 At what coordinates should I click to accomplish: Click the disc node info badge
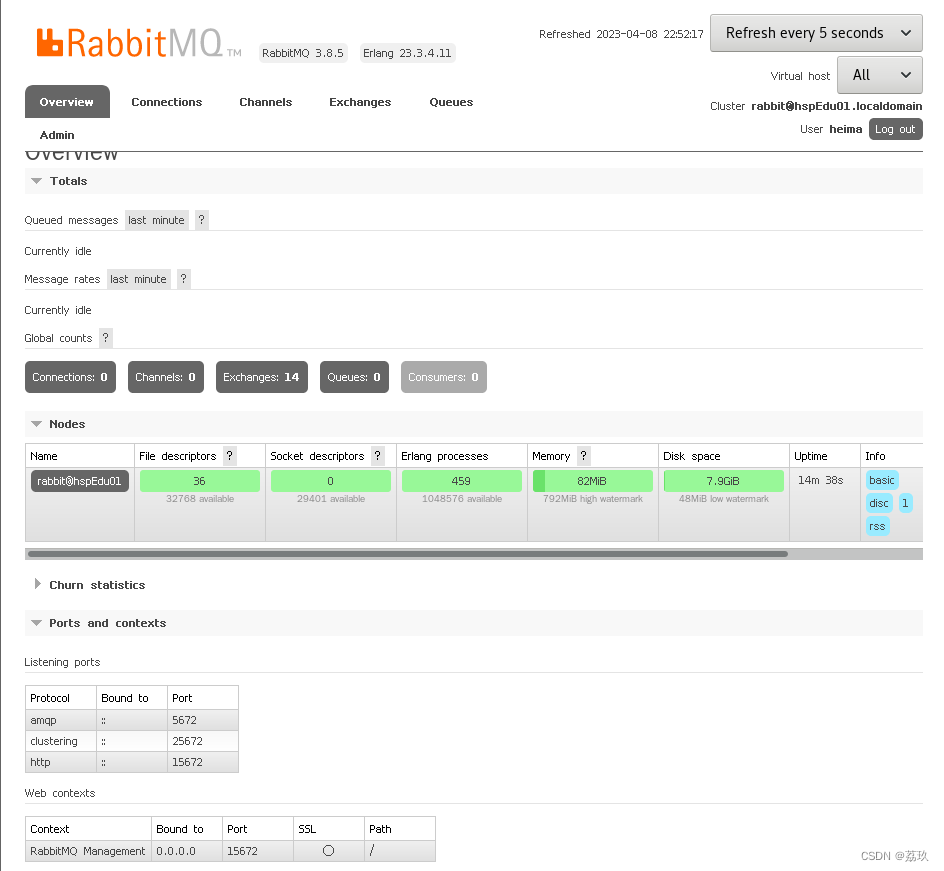tap(878, 503)
